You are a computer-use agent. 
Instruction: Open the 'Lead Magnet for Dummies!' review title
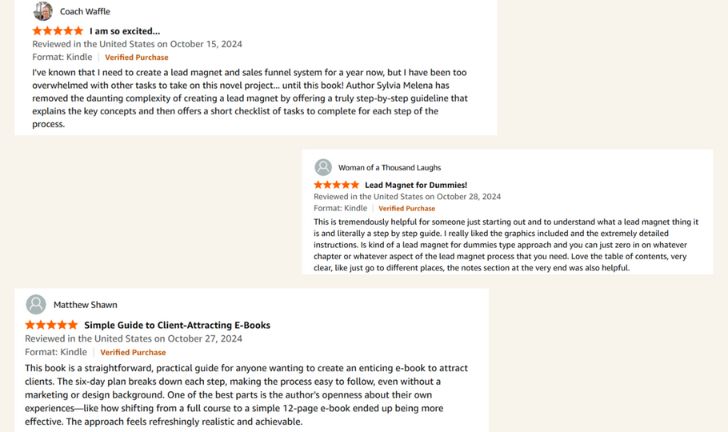(415, 185)
